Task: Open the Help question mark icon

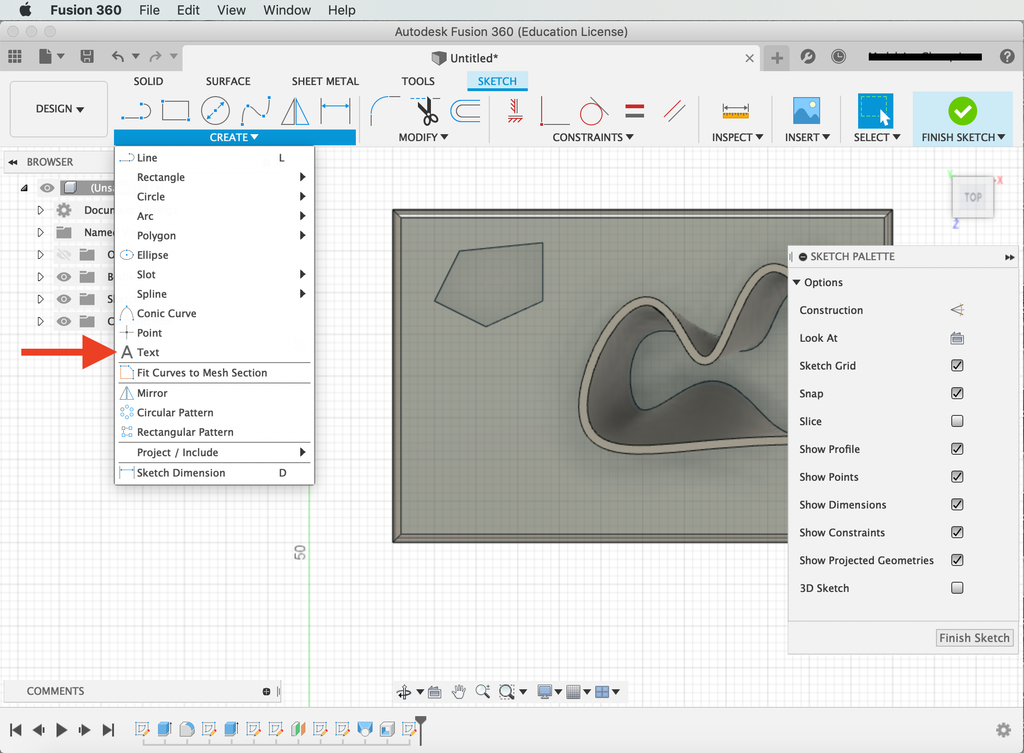Action: [1006, 57]
